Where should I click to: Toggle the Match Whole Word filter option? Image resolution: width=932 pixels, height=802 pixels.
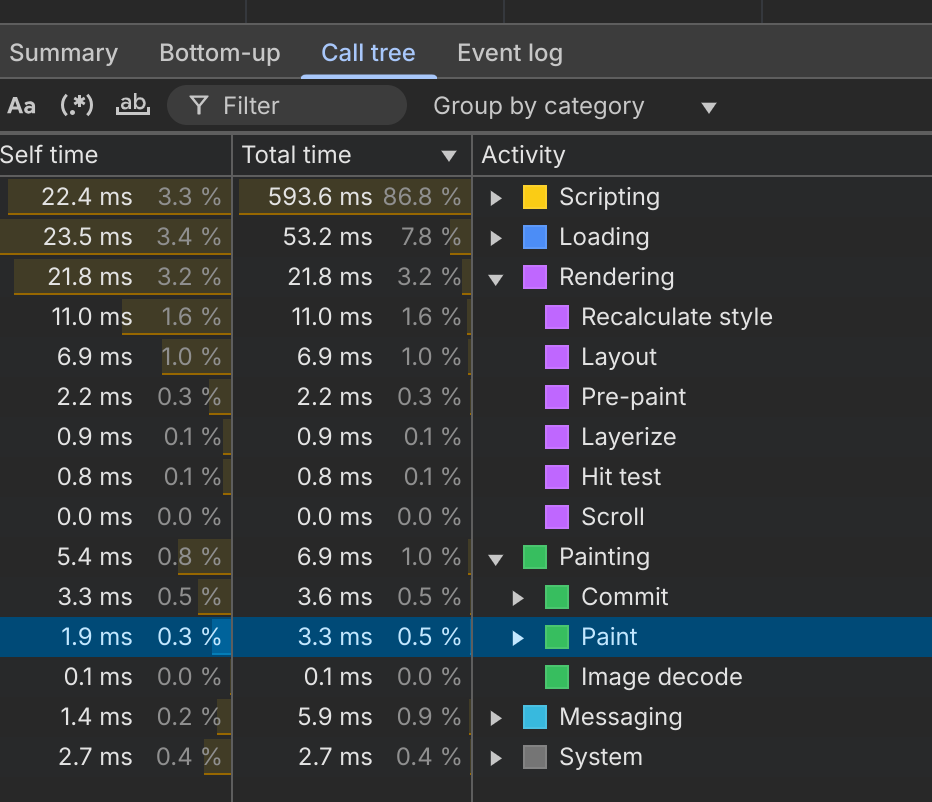coord(133,105)
